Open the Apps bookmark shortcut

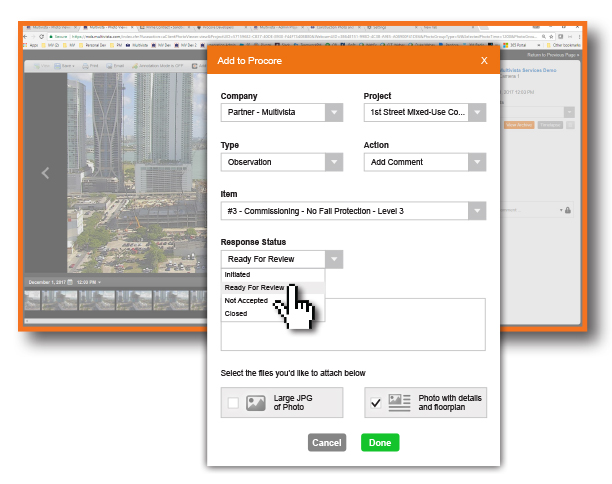coord(31,45)
